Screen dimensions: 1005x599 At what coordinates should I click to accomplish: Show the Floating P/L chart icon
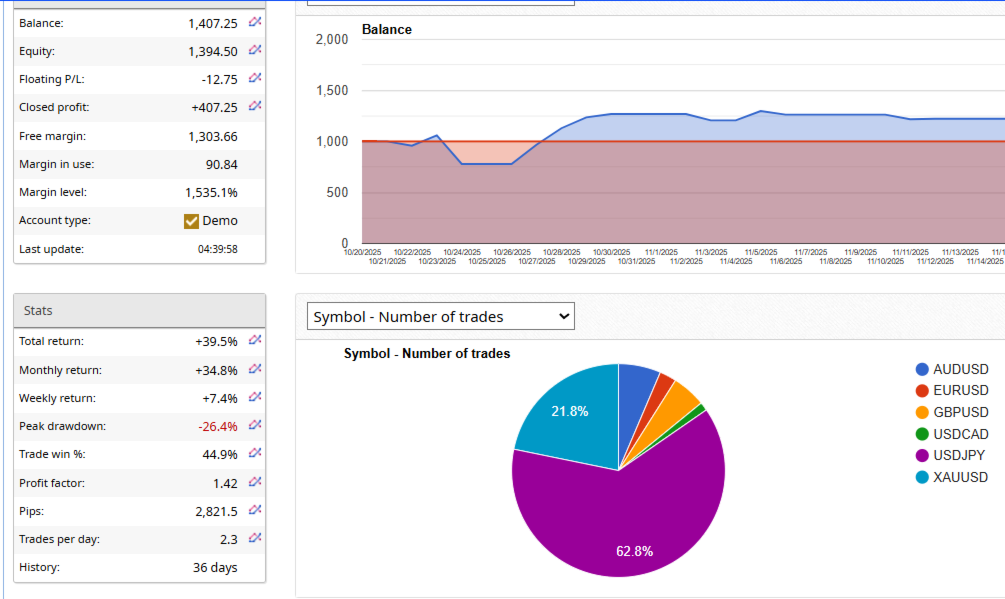(255, 78)
